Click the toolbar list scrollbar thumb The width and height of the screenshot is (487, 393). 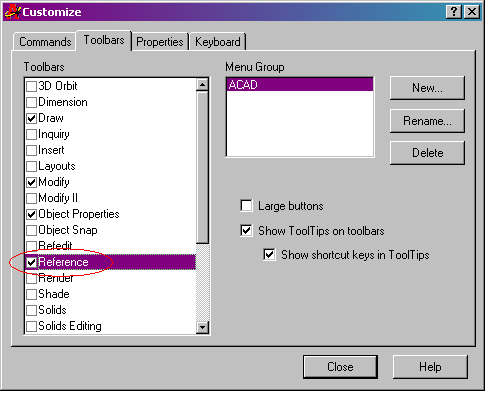[202, 167]
